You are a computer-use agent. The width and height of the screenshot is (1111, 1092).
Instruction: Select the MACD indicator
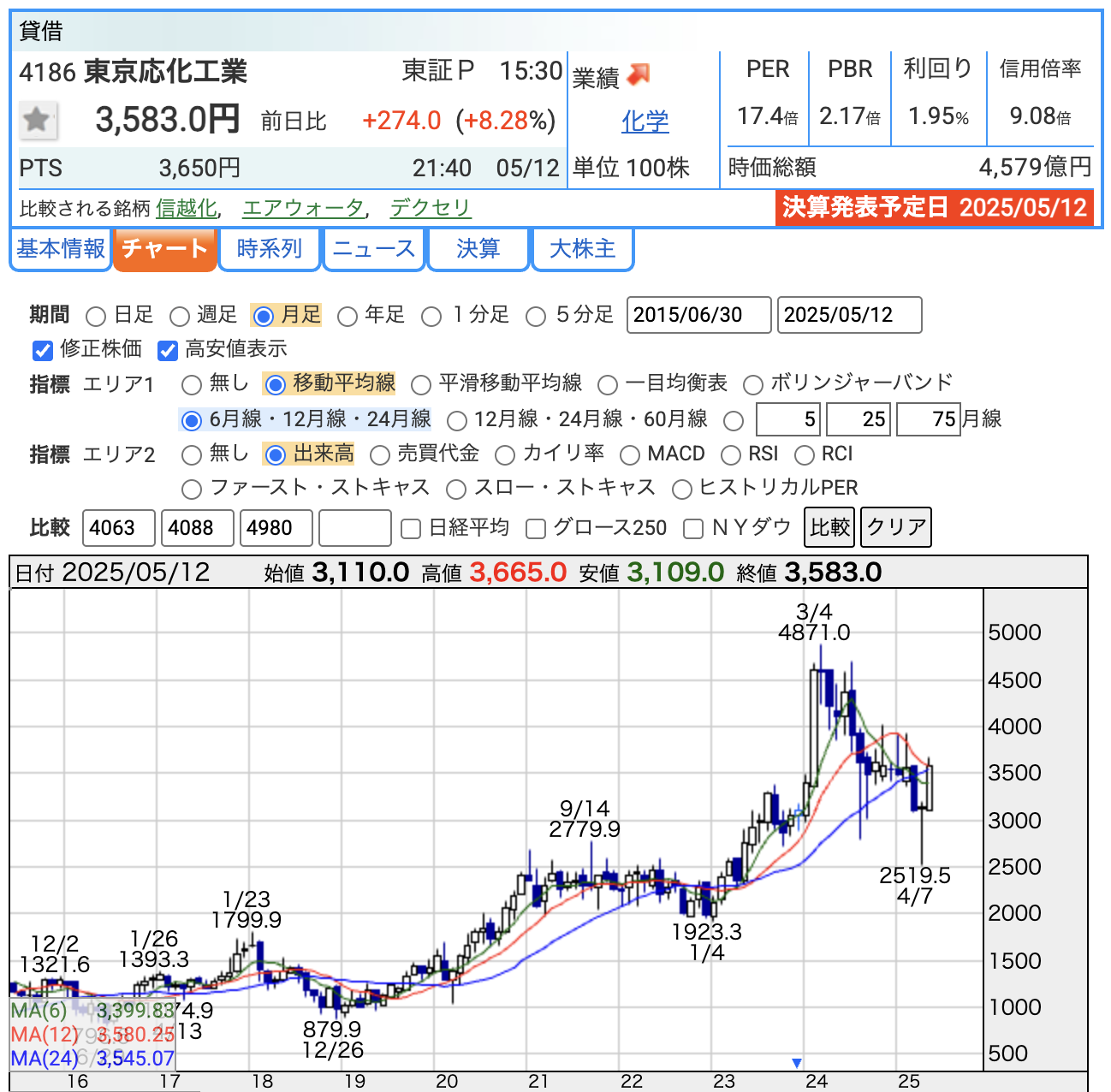tap(630, 454)
